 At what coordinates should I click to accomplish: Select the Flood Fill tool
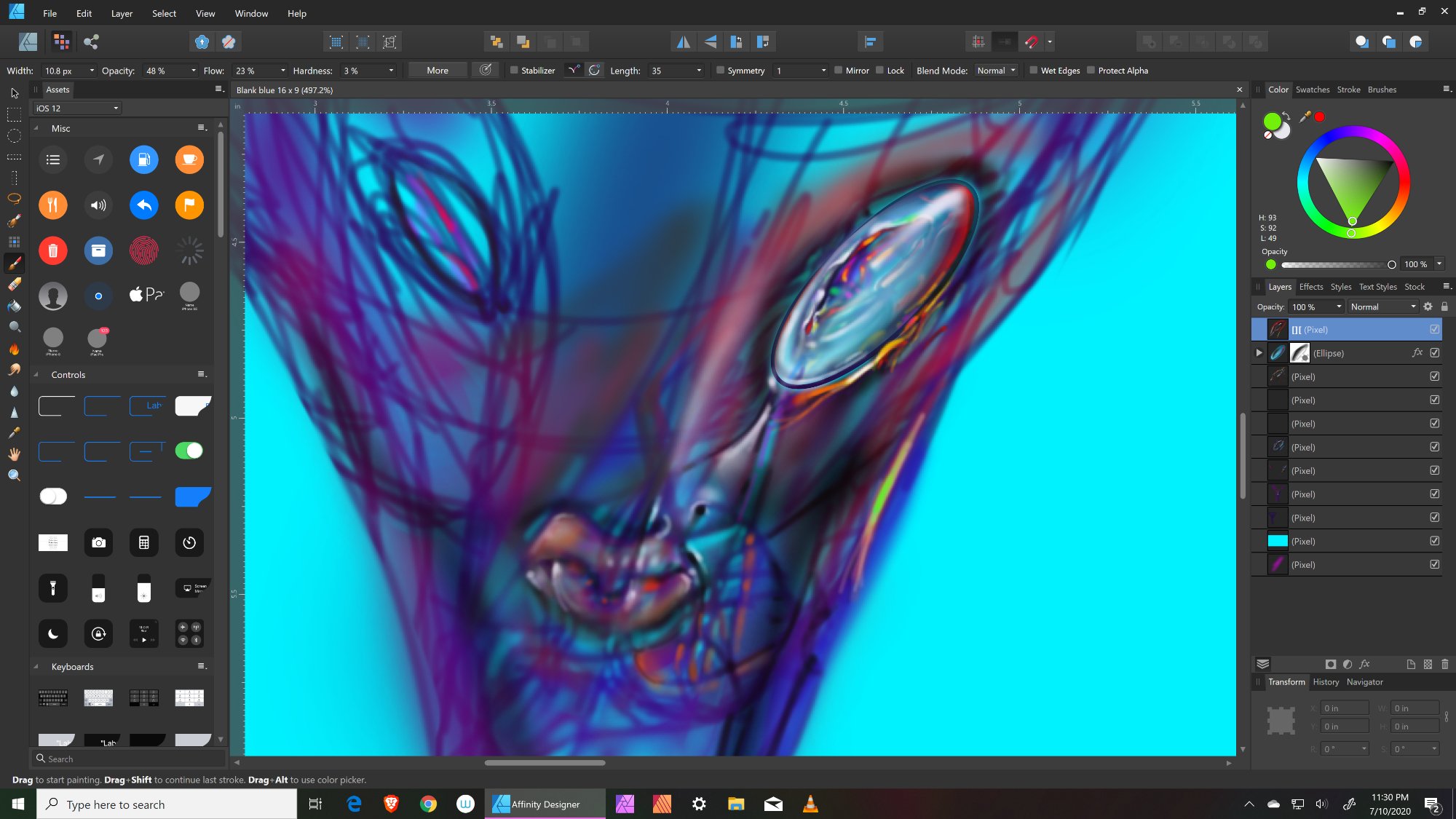point(15,306)
